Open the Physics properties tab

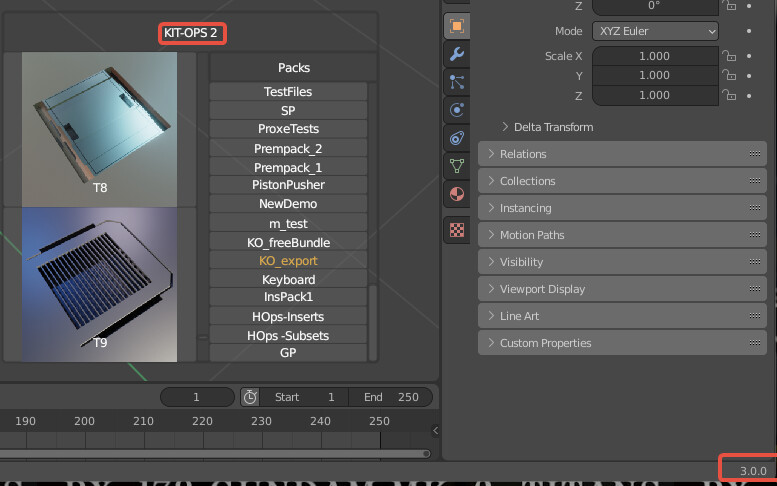point(457,109)
